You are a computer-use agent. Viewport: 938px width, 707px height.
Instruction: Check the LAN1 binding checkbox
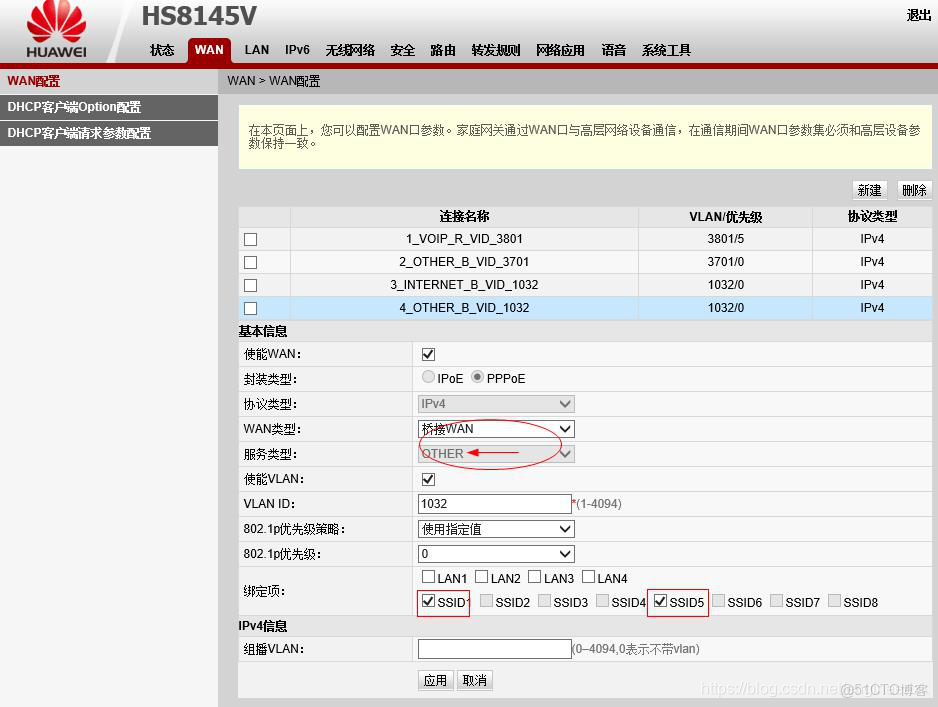coord(428,577)
